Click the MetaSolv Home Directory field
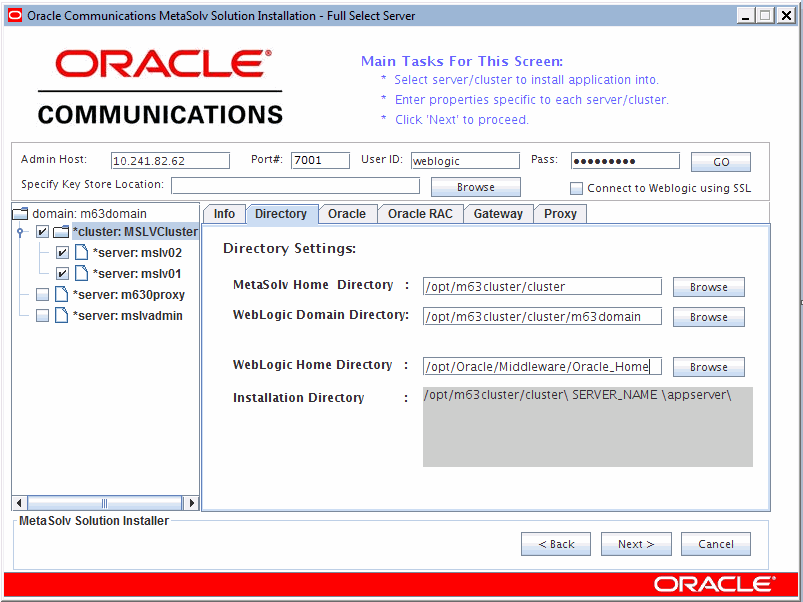Image resolution: width=803 pixels, height=602 pixels. pyautogui.click(x=543, y=286)
